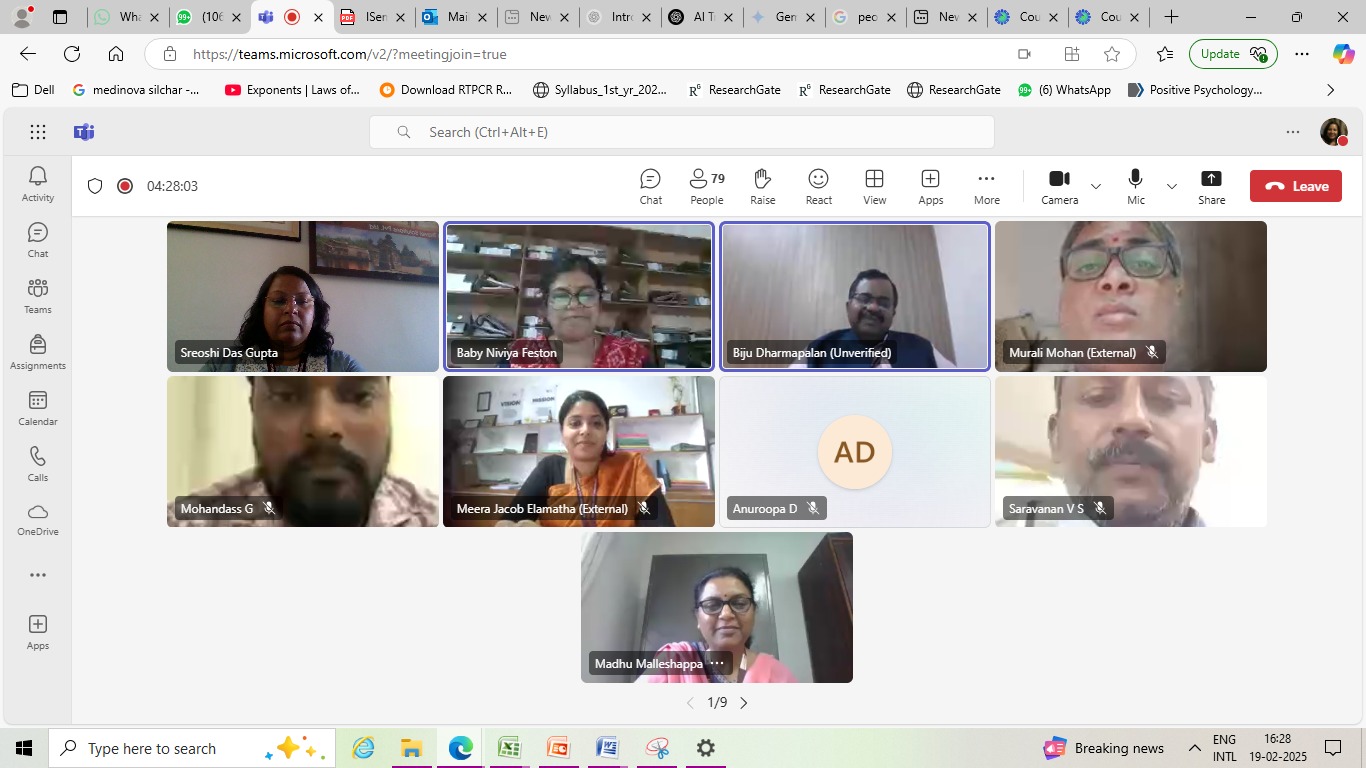Open Teams settings and more ellipsis
The height and width of the screenshot is (768, 1366).
tap(1293, 132)
